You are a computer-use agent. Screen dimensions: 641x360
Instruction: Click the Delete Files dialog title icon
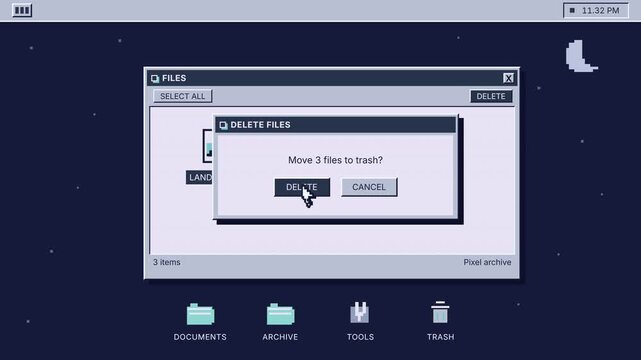(223, 125)
